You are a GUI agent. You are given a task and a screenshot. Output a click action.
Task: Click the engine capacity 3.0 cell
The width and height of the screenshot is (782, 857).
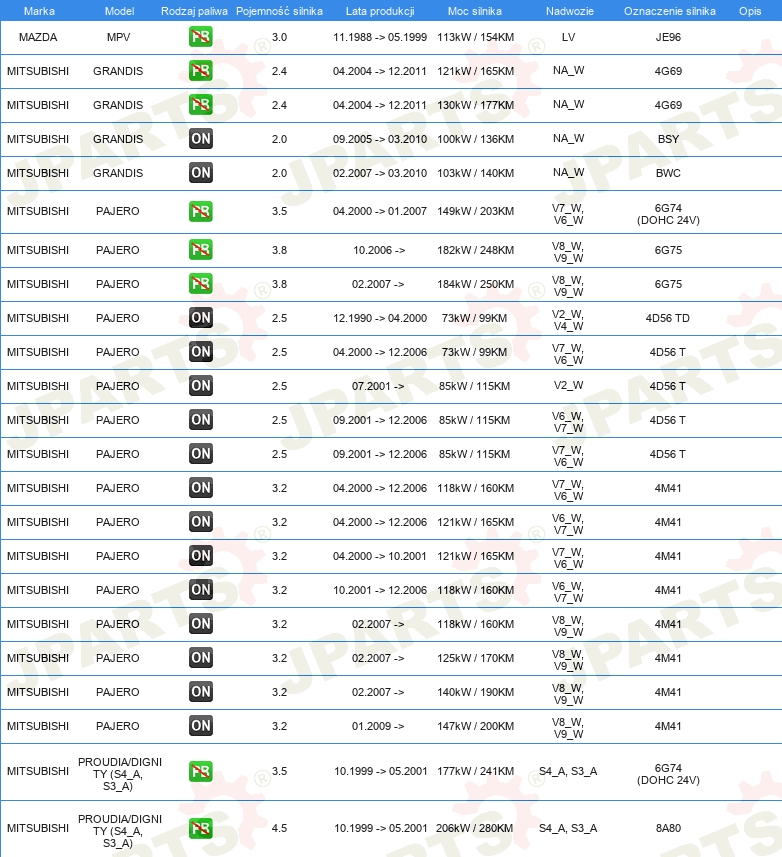(x=279, y=37)
